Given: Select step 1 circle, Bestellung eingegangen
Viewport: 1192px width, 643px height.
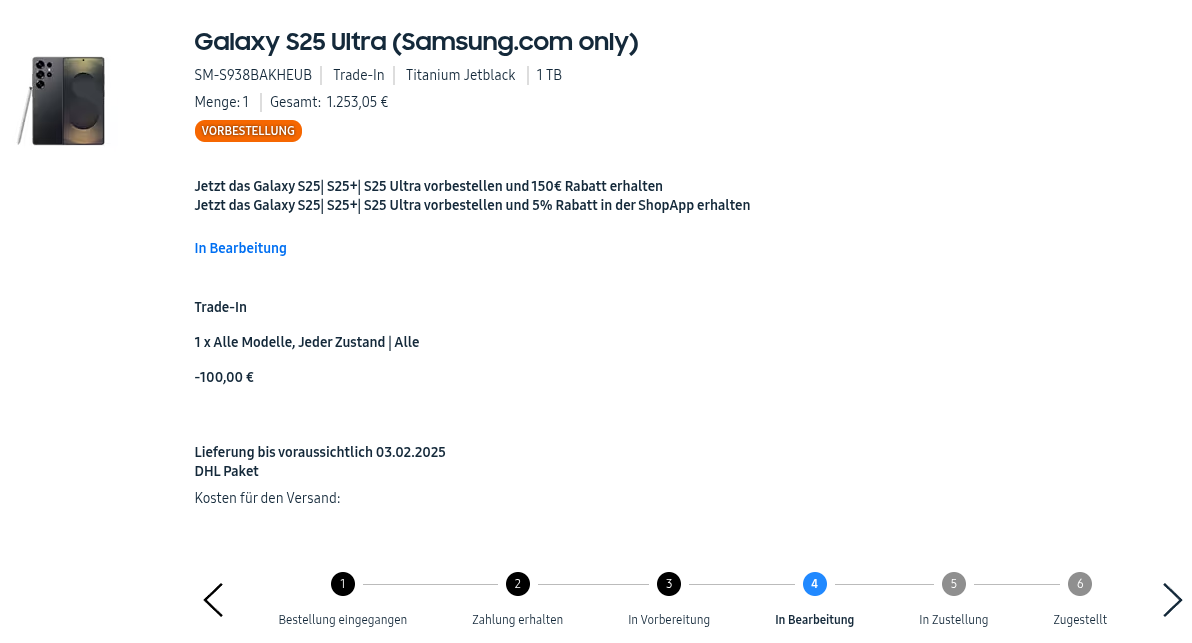Looking at the screenshot, I should coord(343,584).
